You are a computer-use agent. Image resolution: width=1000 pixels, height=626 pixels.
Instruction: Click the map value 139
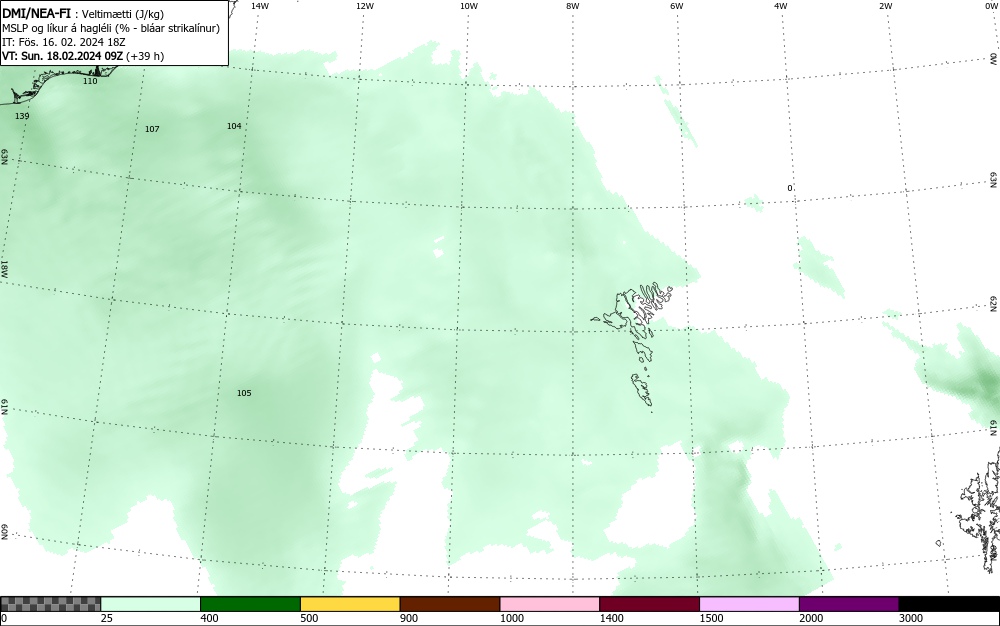tap(22, 116)
